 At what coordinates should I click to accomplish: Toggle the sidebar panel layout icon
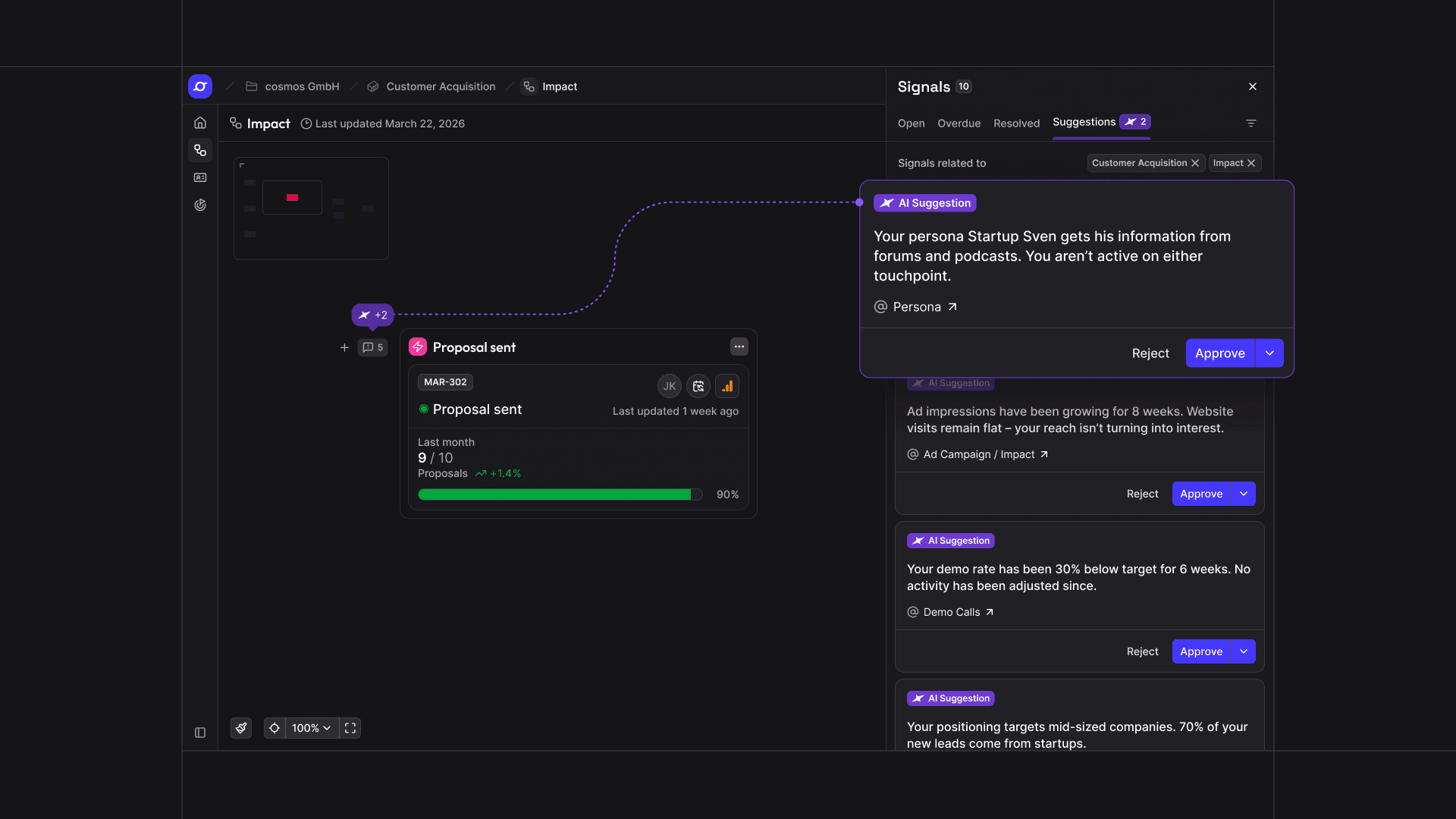[x=200, y=733]
